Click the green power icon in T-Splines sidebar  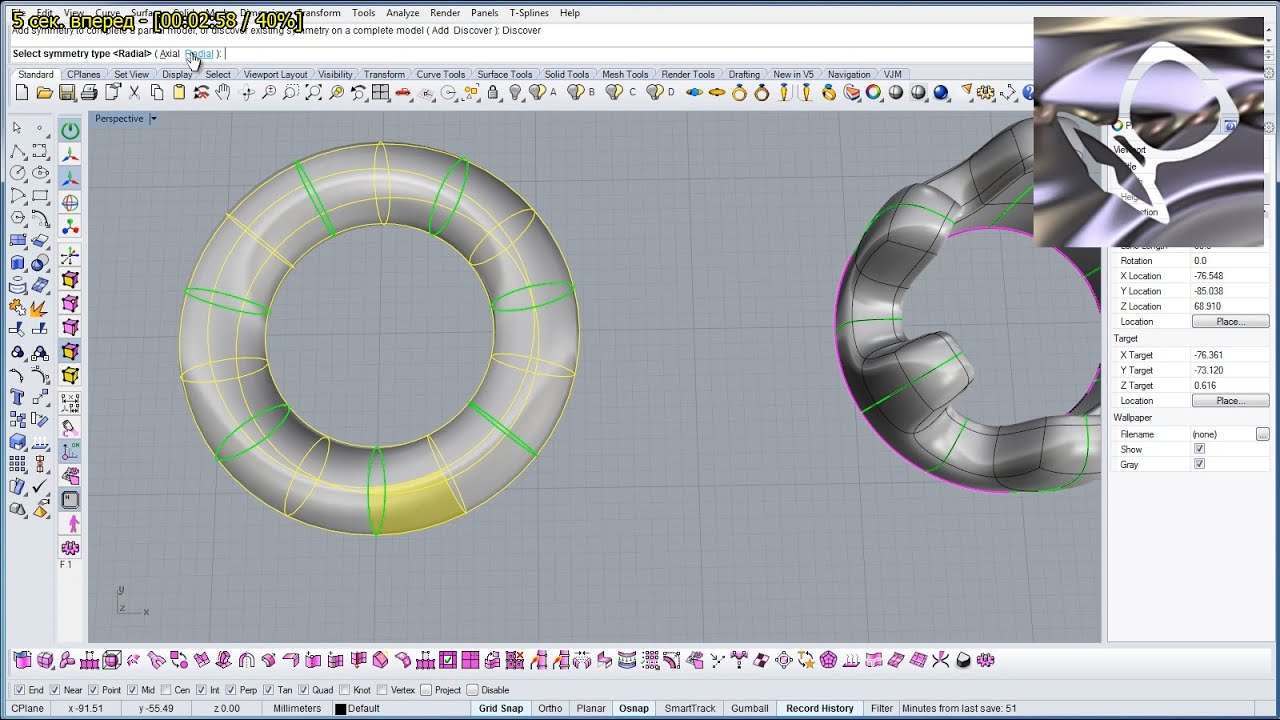click(70, 131)
